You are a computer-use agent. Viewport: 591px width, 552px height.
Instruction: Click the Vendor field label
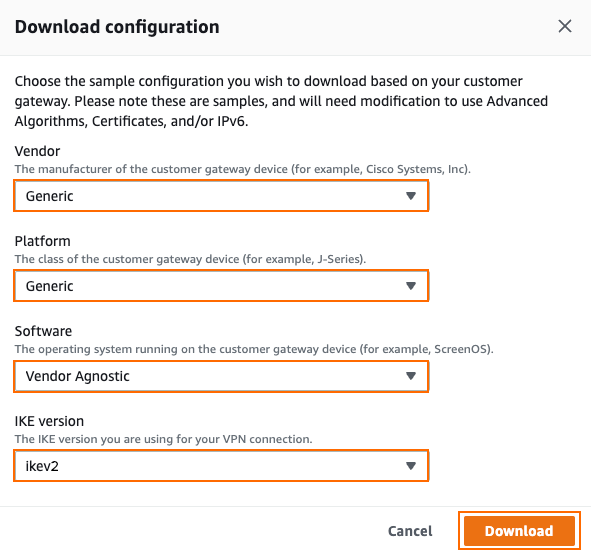37,151
